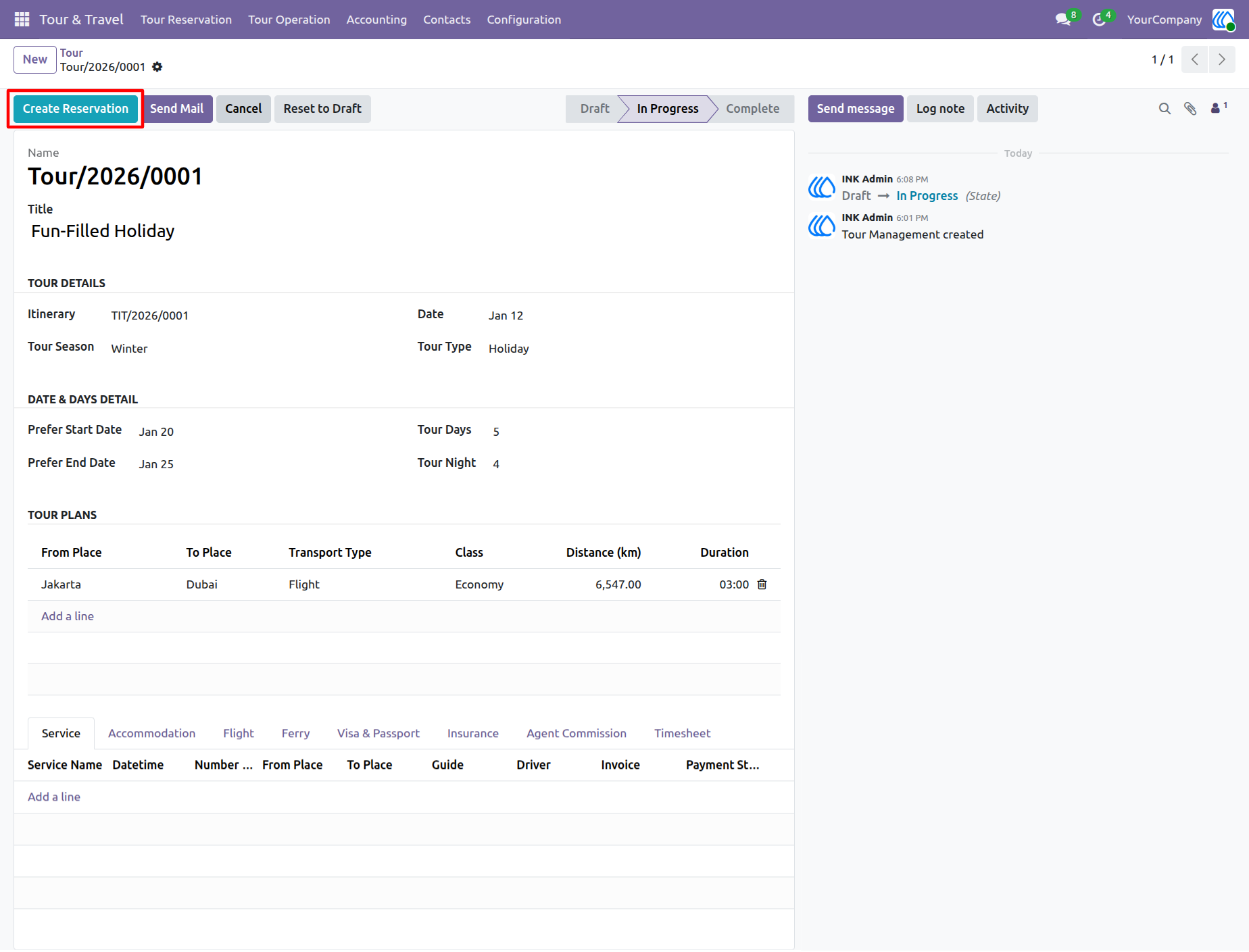Switch to the Agent Commission tab
This screenshot has height=952, width=1249.
pyautogui.click(x=577, y=733)
